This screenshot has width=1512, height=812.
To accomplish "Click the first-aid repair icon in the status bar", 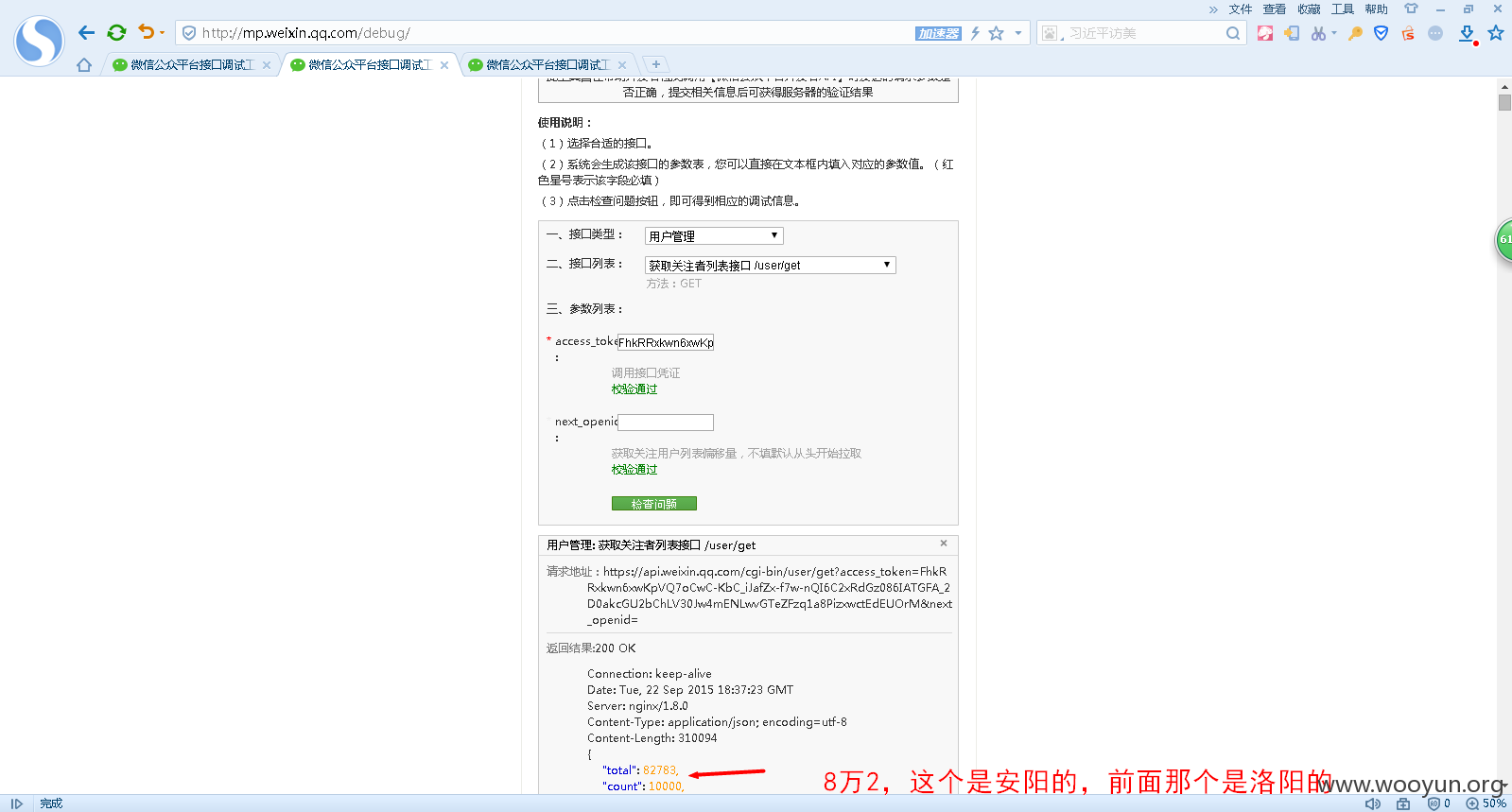I will point(1403,803).
